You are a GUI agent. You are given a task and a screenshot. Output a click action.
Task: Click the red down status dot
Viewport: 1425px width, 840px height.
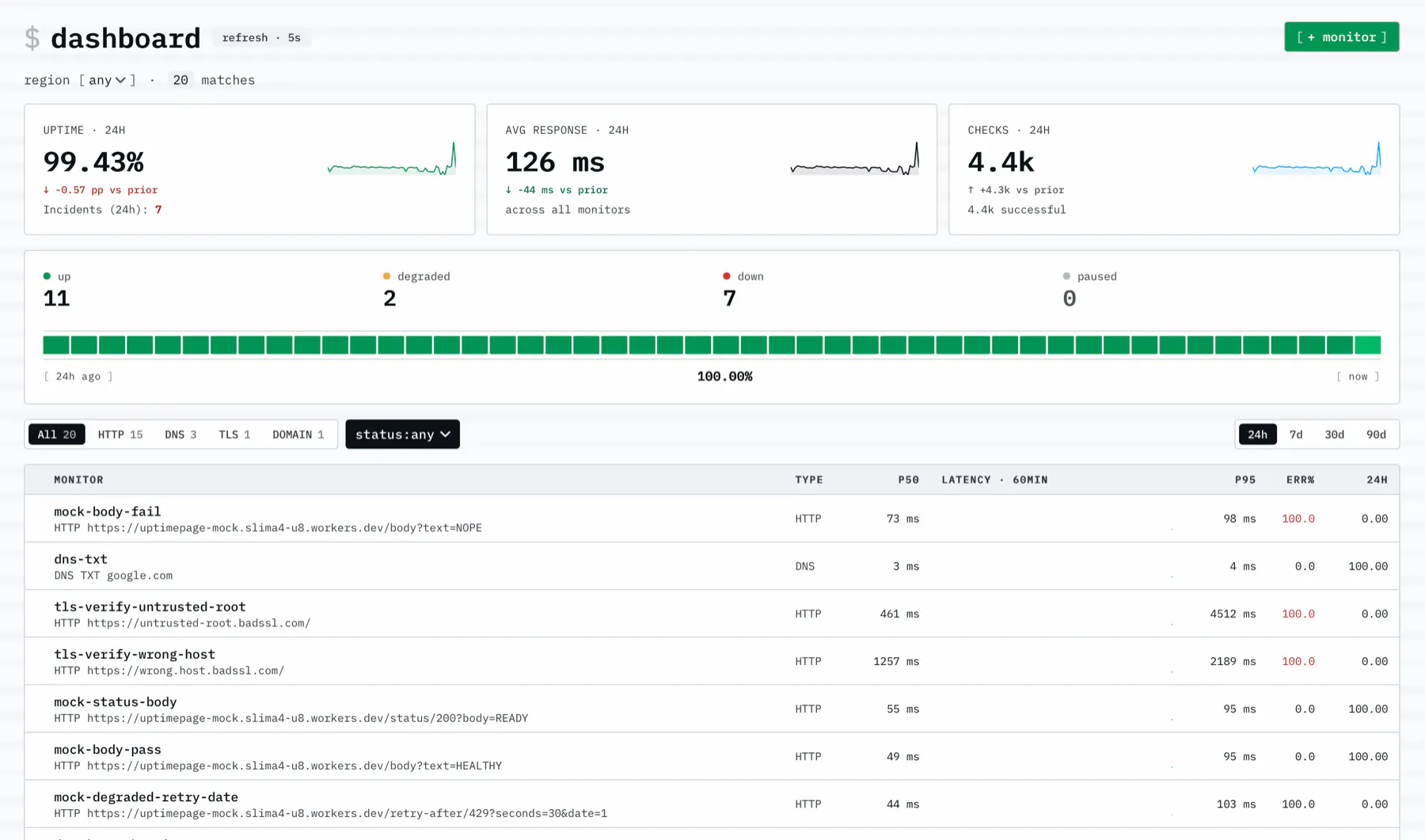click(x=726, y=276)
